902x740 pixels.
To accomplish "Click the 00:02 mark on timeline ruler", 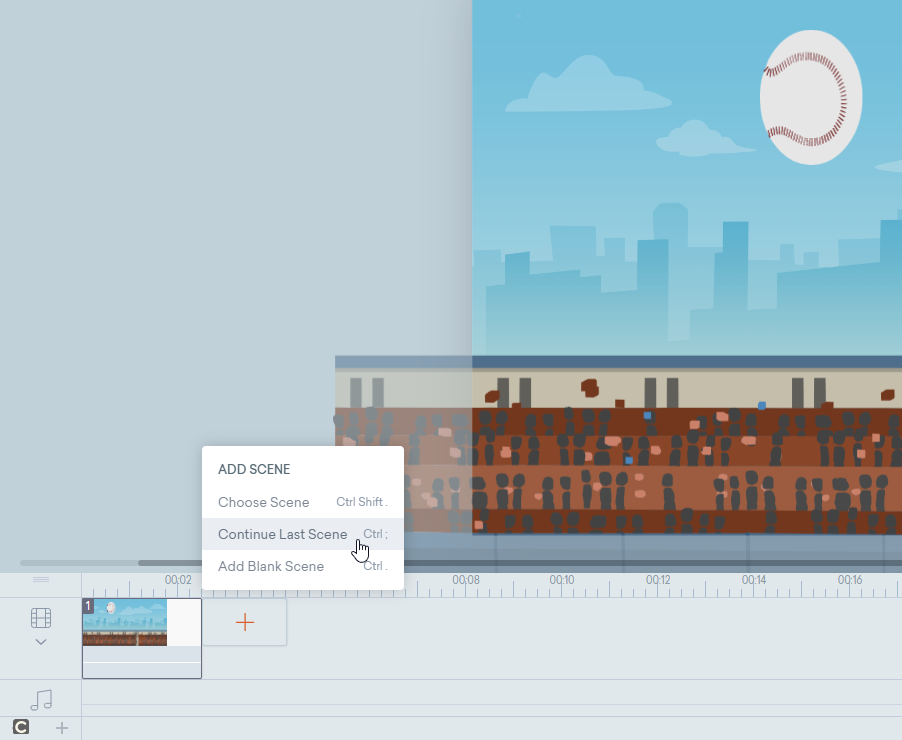I will pyautogui.click(x=178, y=580).
